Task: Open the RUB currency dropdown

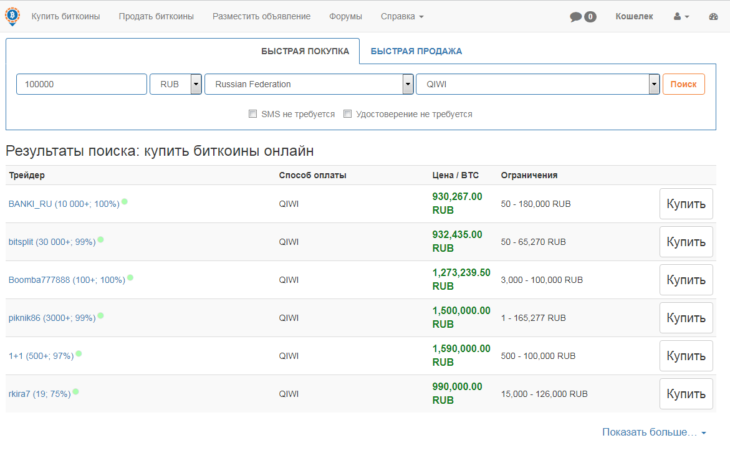Action: [176, 84]
